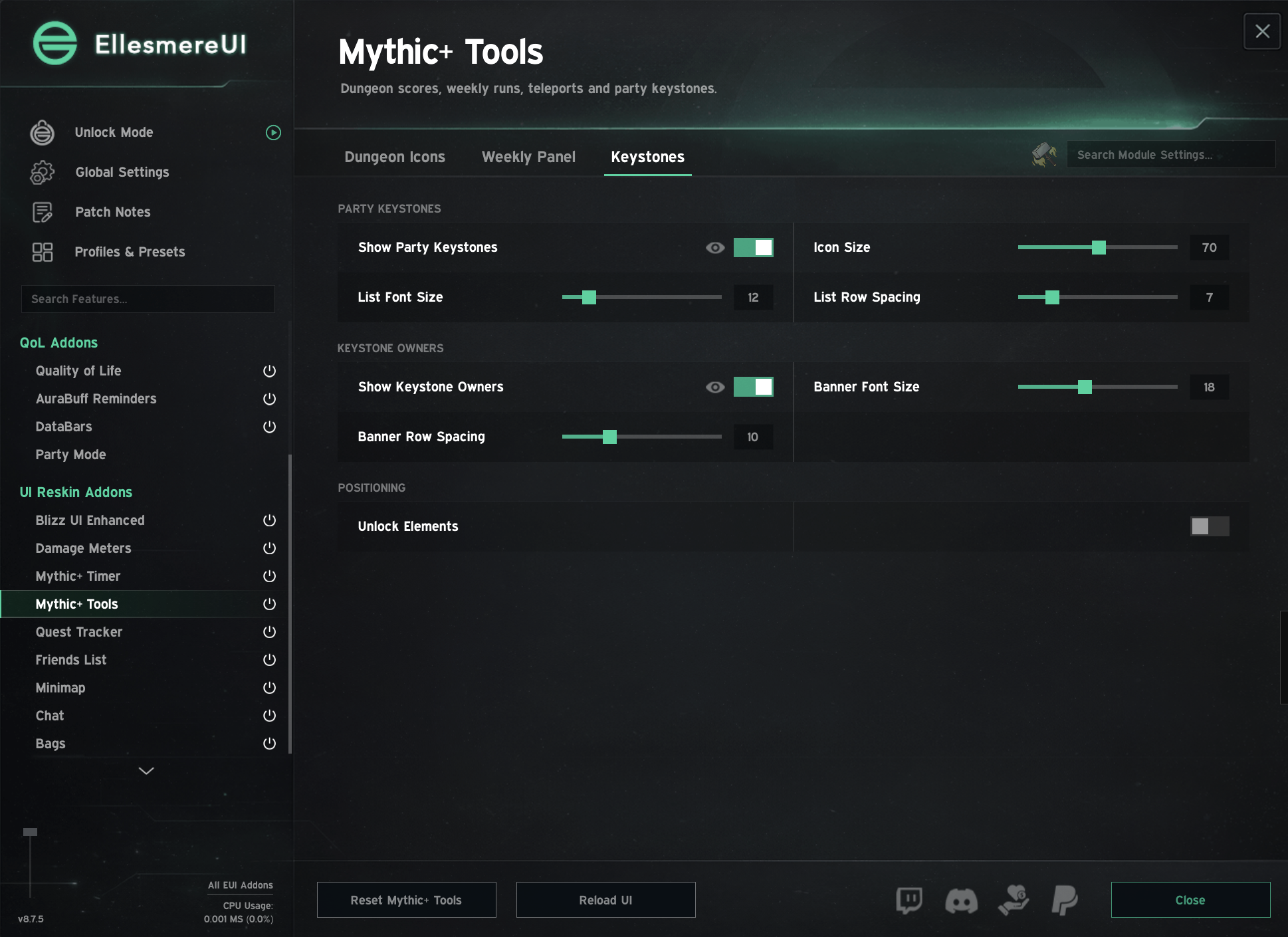1288x937 pixels.
Task: Click the eye icon for Show Keystone Owners
Action: pyautogui.click(x=715, y=387)
